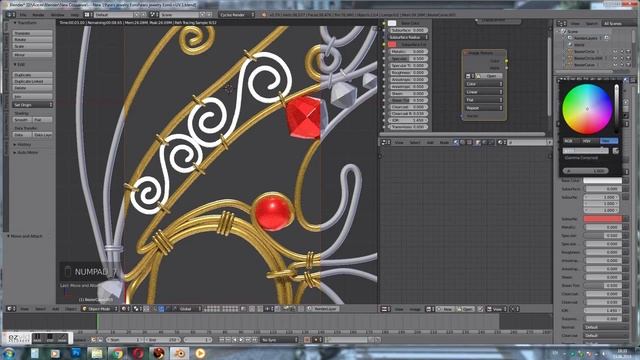This screenshot has height=360, width=640.
Task: Click the Windows Start button
Action: point(9,353)
